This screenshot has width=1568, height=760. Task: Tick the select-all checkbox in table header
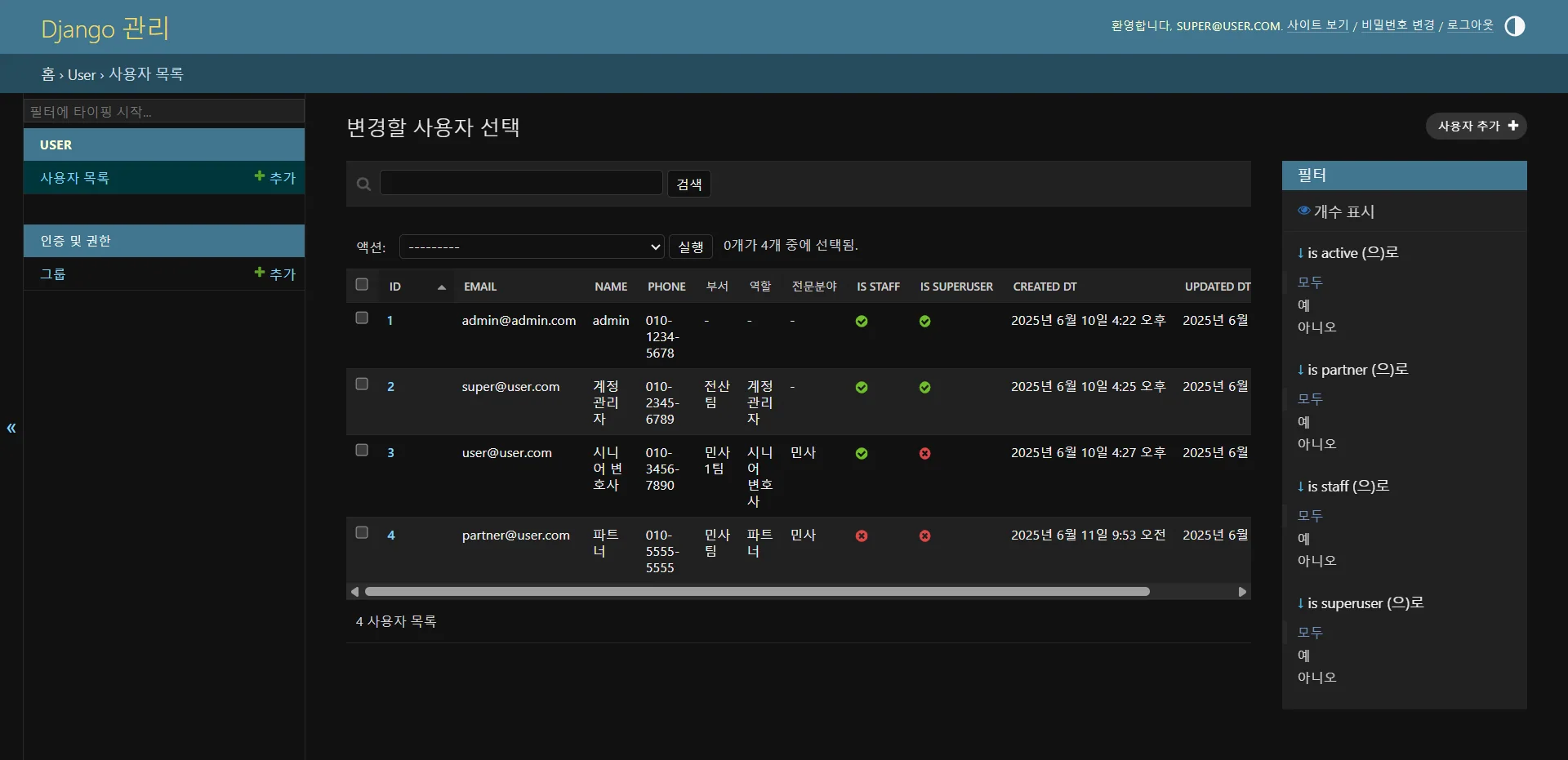tap(362, 285)
